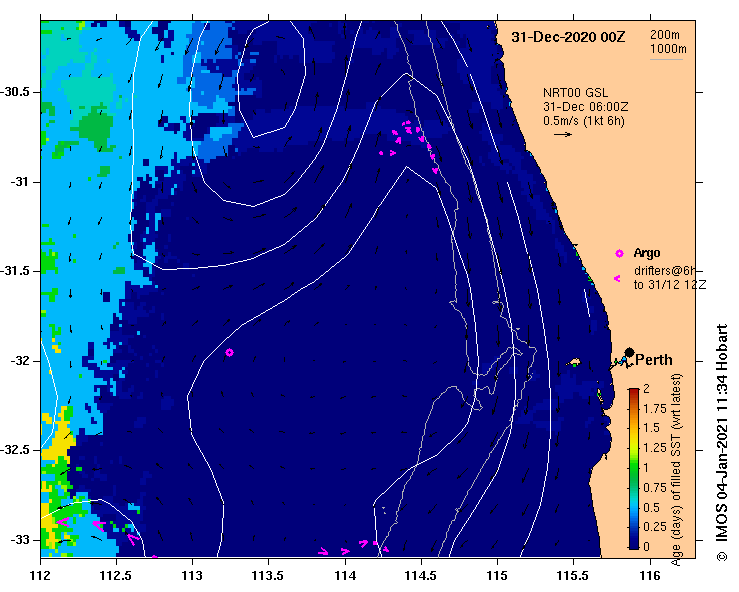The image size is (739, 592).
Task: Click the color bar value 2
Action: click(647, 388)
